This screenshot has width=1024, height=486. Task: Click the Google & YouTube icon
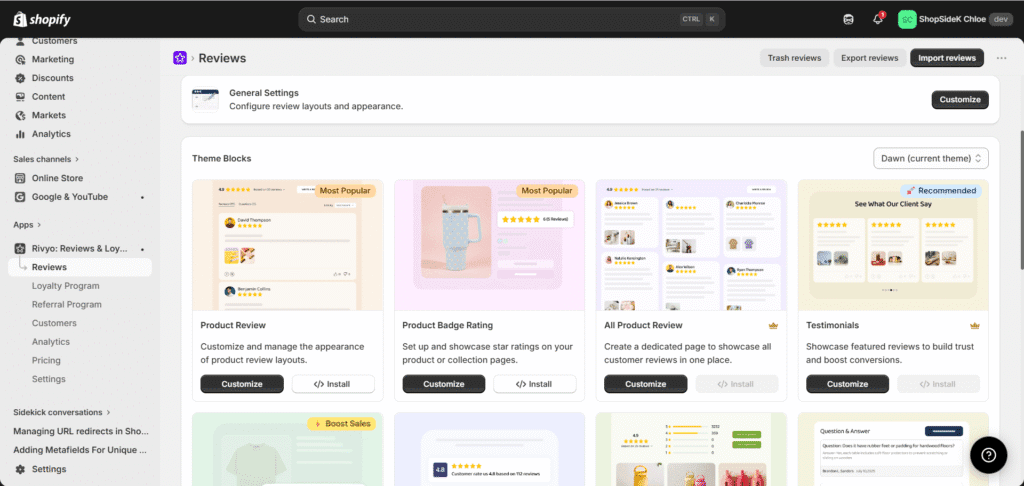20,197
